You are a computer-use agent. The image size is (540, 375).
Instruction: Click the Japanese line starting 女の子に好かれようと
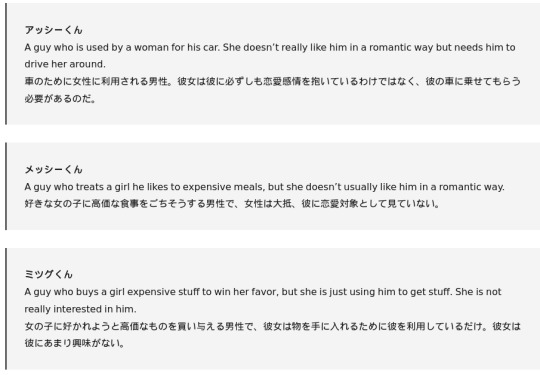coord(272,326)
